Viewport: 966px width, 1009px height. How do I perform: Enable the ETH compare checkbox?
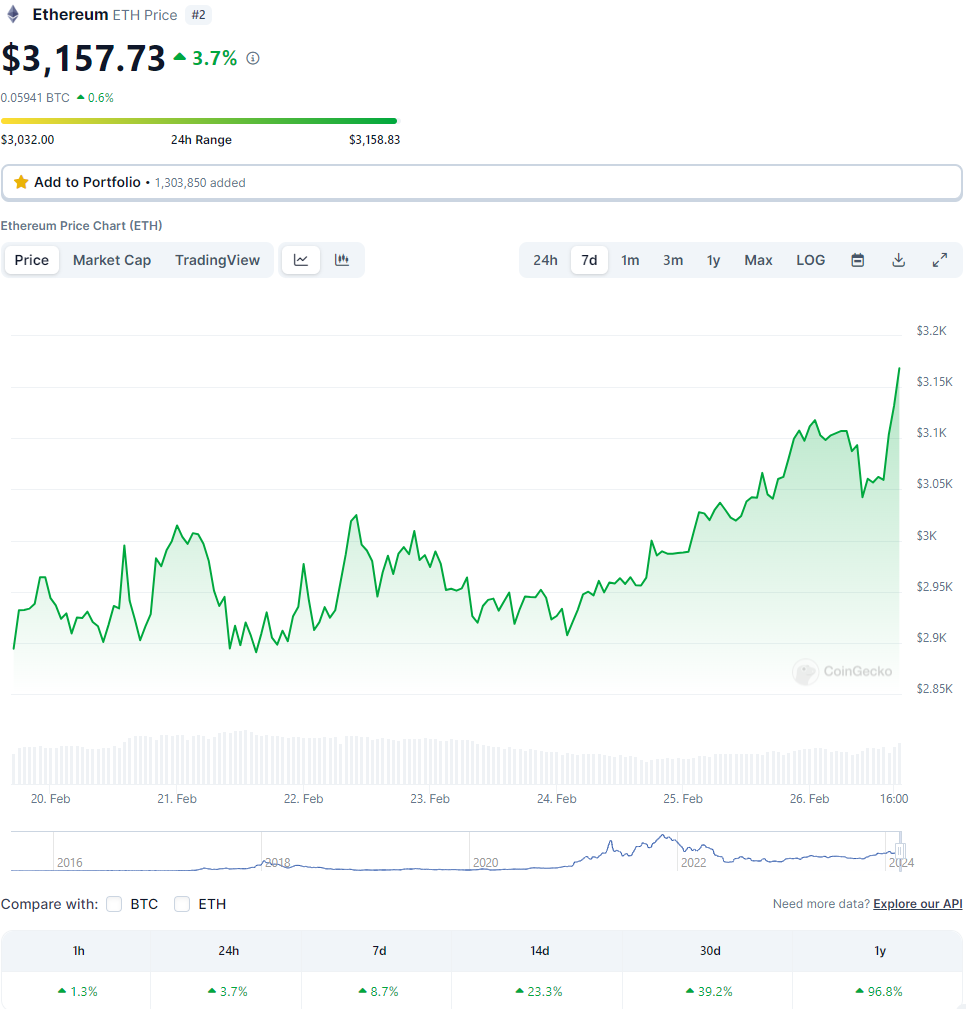coord(182,904)
